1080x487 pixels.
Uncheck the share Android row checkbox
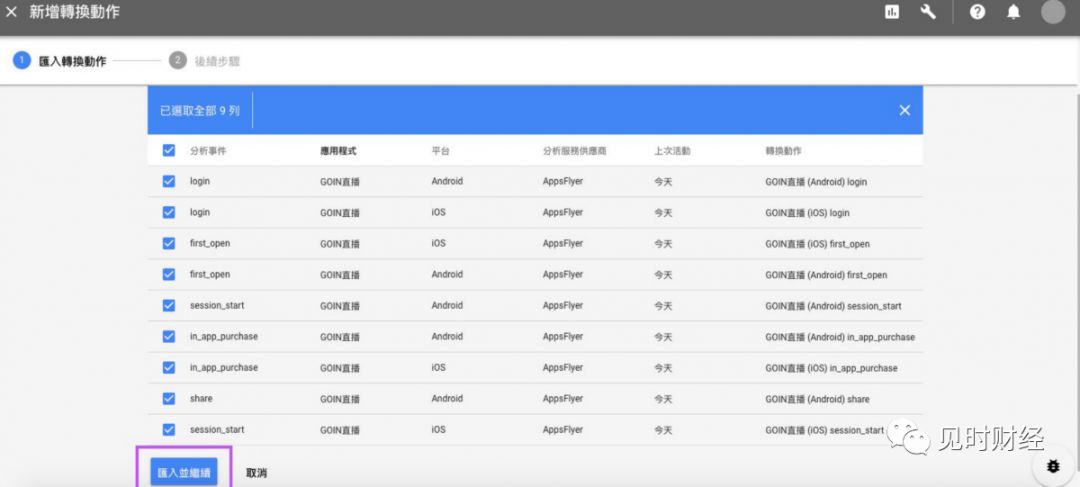click(x=169, y=398)
